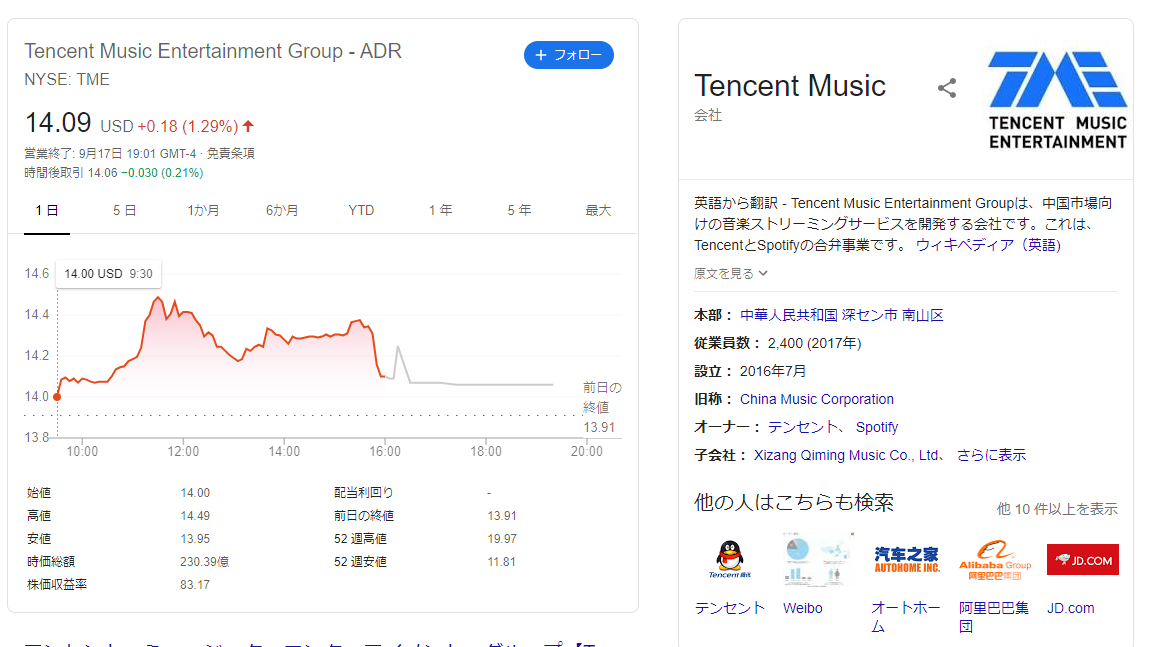The height and width of the screenshot is (647, 1163).
Task: Click the 52 週安値 value 11.81
Action: [501, 562]
